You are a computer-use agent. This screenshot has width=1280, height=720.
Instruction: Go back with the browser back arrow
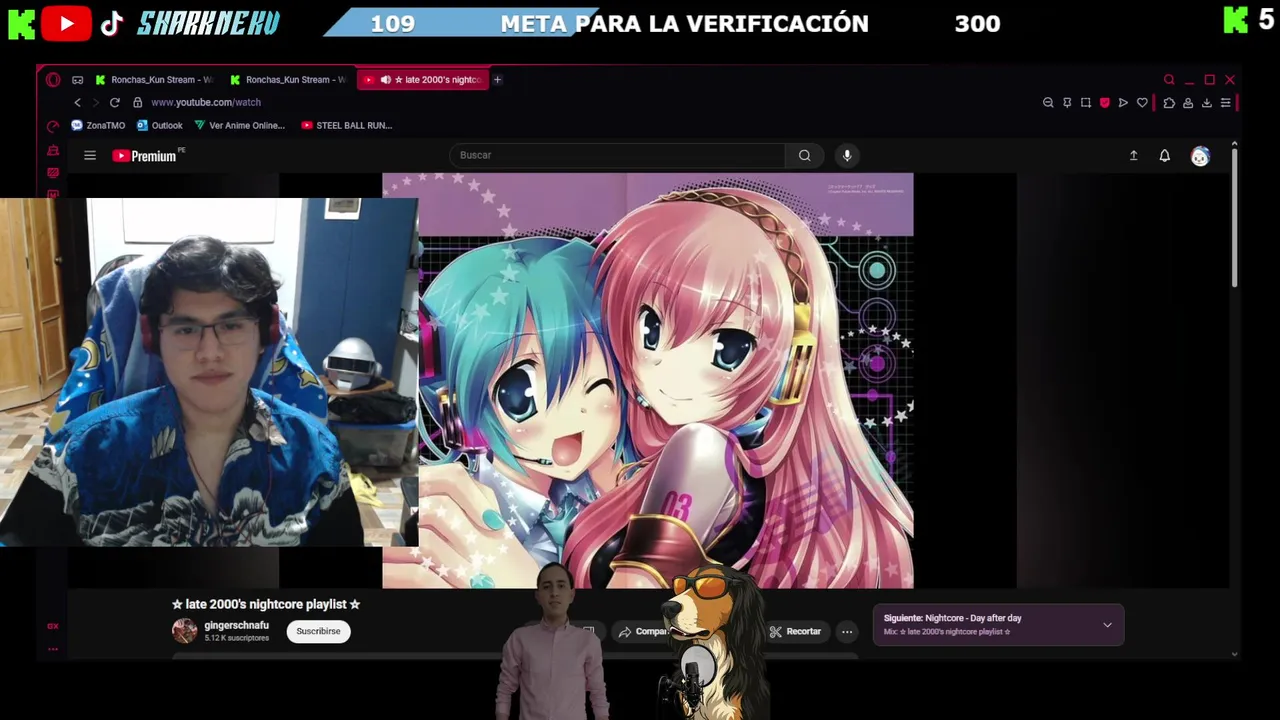(x=77, y=102)
